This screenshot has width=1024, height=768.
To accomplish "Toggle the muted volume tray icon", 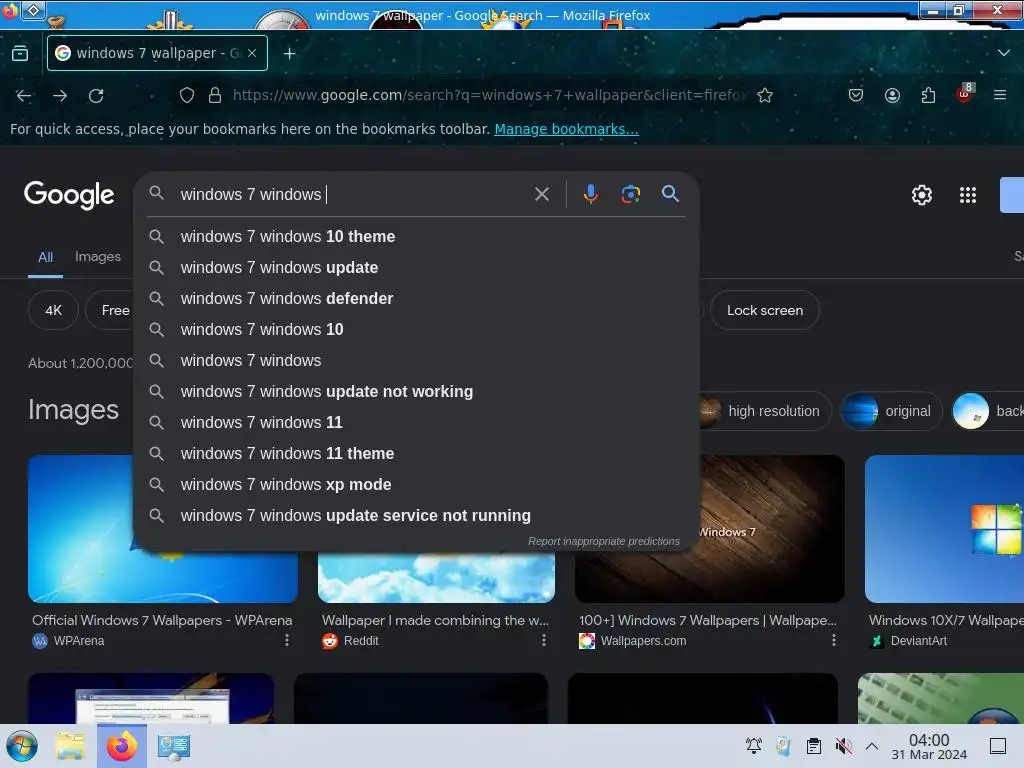I will click(x=843, y=746).
